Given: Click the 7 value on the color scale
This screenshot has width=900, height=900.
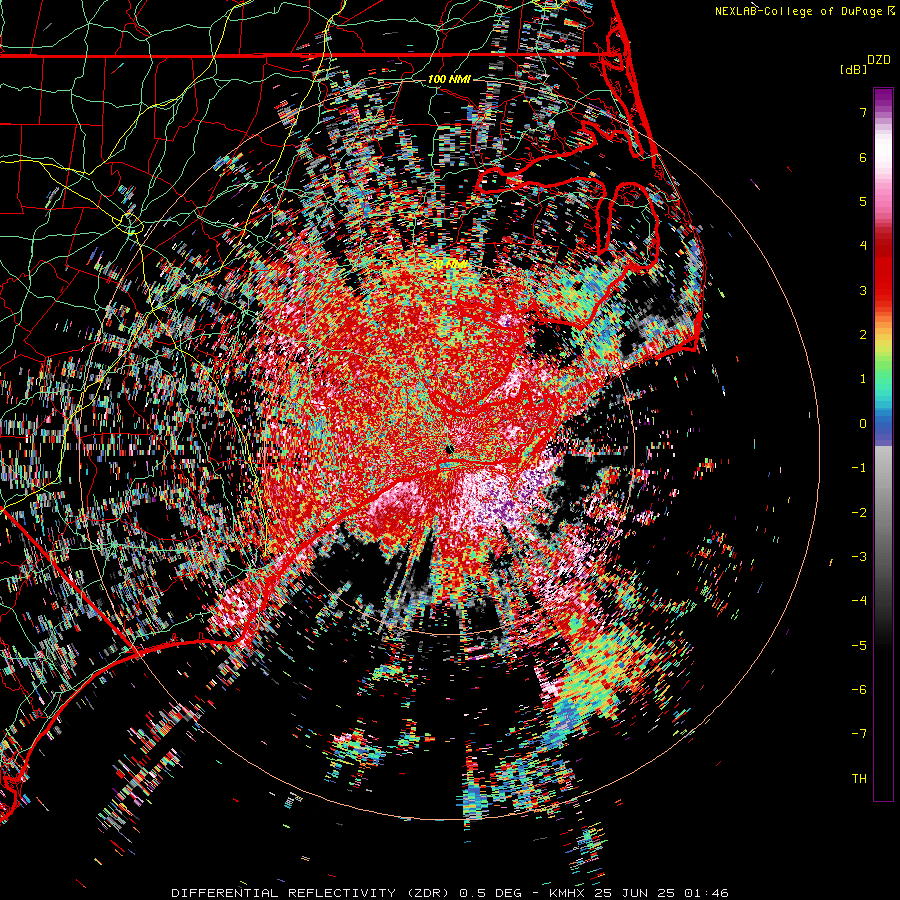Looking at the screenshot, I should point(863,112).
